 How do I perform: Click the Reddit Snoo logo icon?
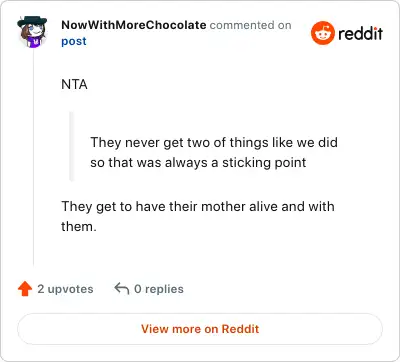coord(322,33)
